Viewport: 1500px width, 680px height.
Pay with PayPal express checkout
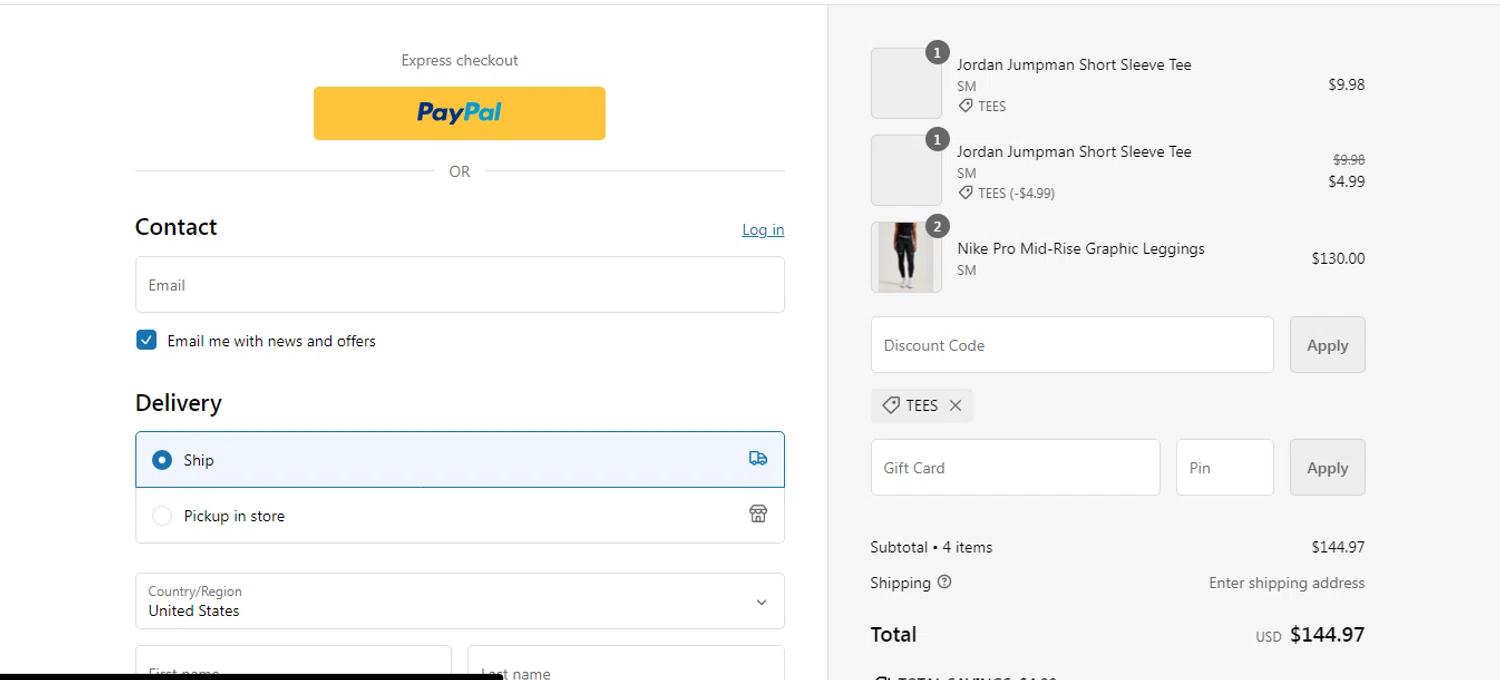pos(459,113)
